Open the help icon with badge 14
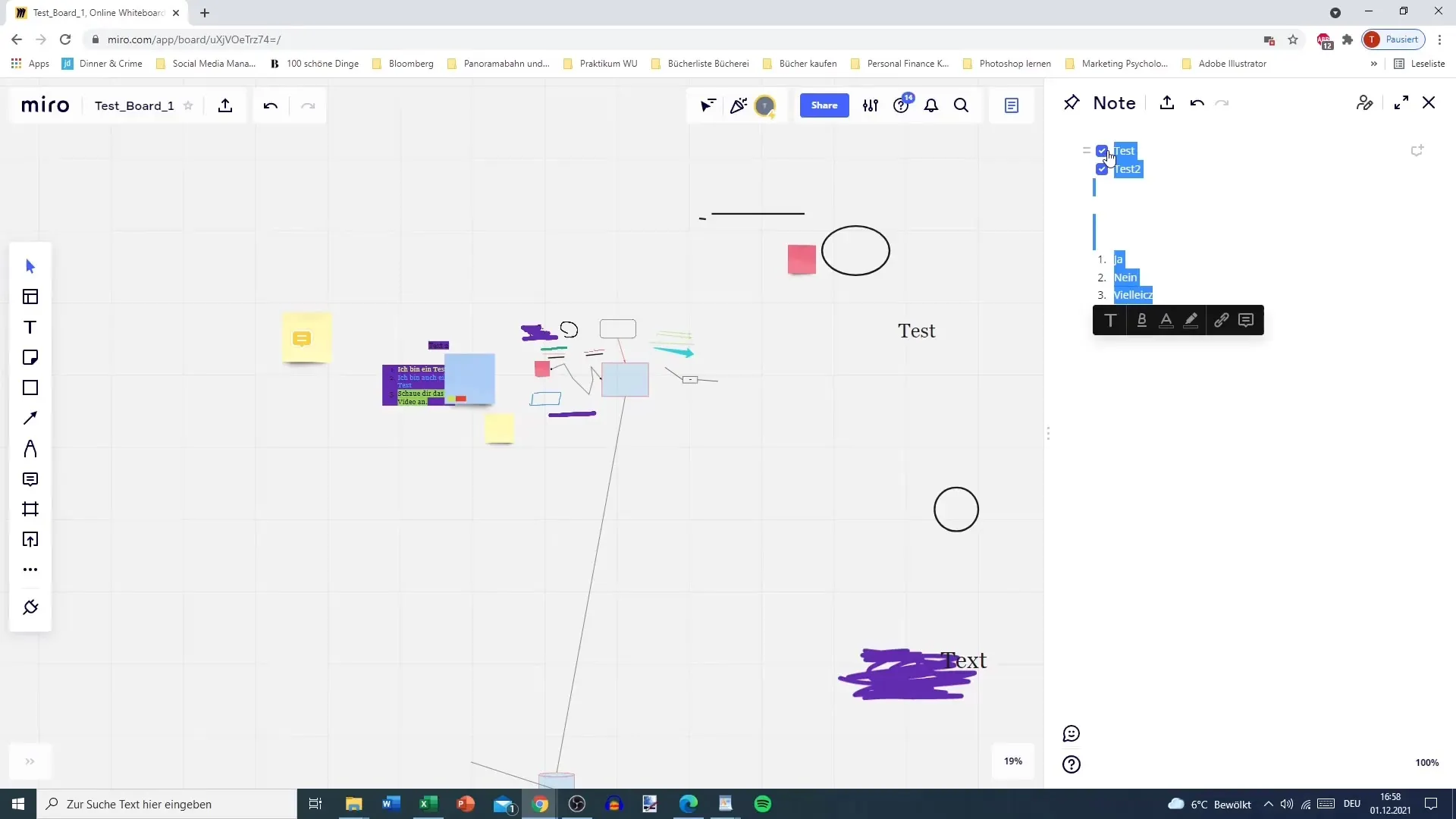The image size is (1456, 819). point(902,105)
